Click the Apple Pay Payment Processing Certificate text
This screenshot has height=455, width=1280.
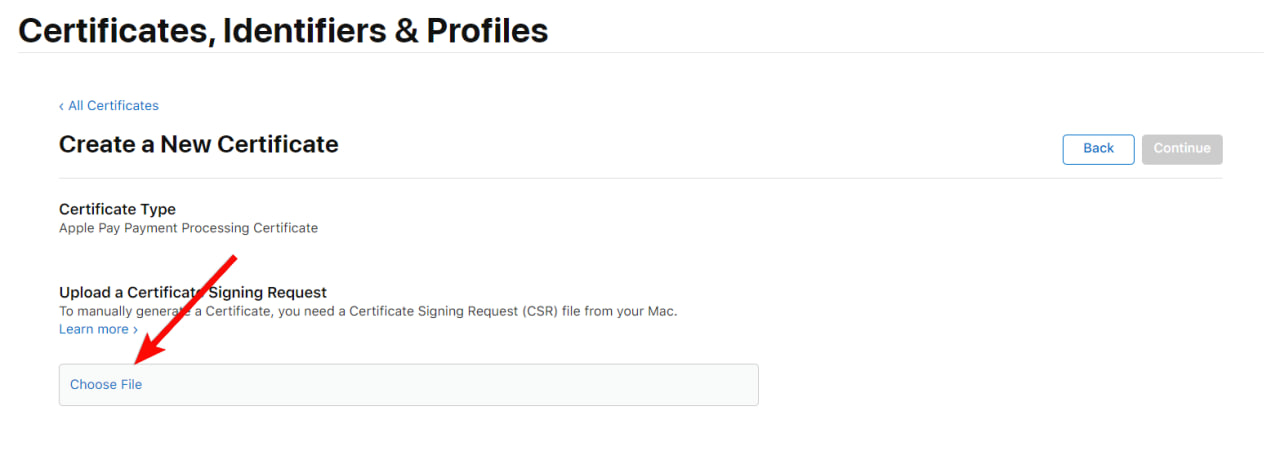(x=188, y=228)
